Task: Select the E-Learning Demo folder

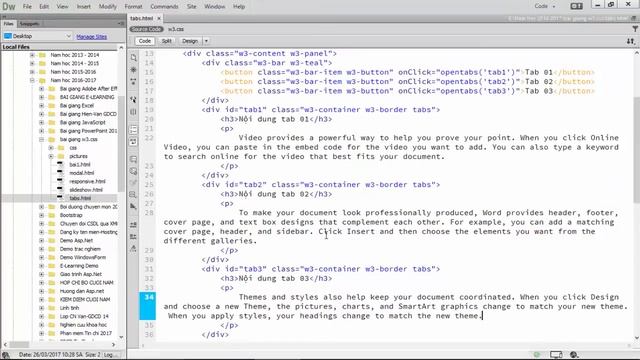Action: (x=79, y=266)
